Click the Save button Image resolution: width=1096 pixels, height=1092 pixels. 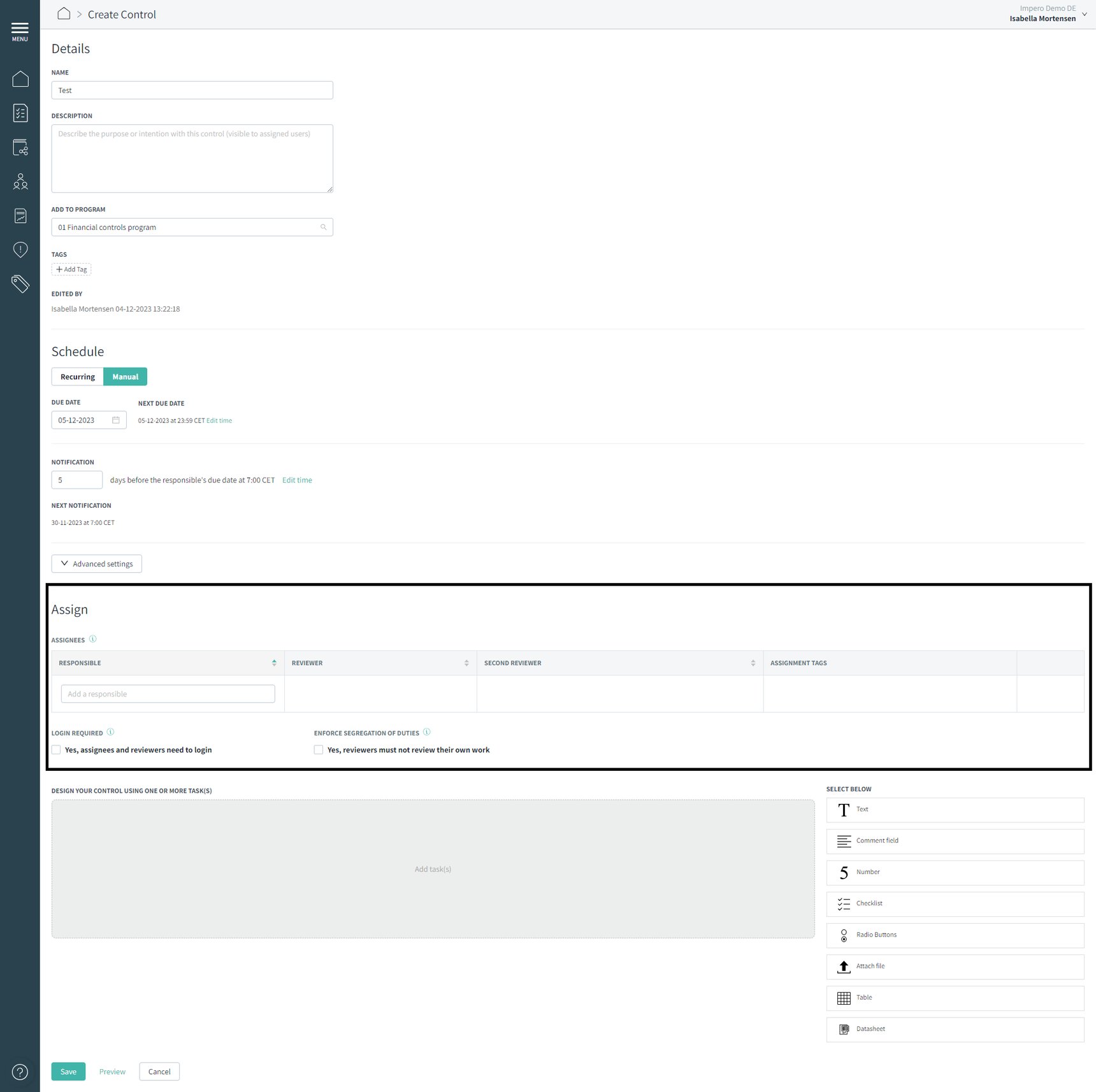point(68,1072)
